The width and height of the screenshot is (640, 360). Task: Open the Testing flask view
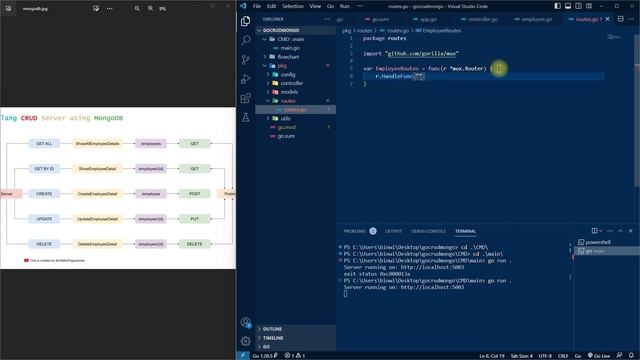click(x=245, y=117)
